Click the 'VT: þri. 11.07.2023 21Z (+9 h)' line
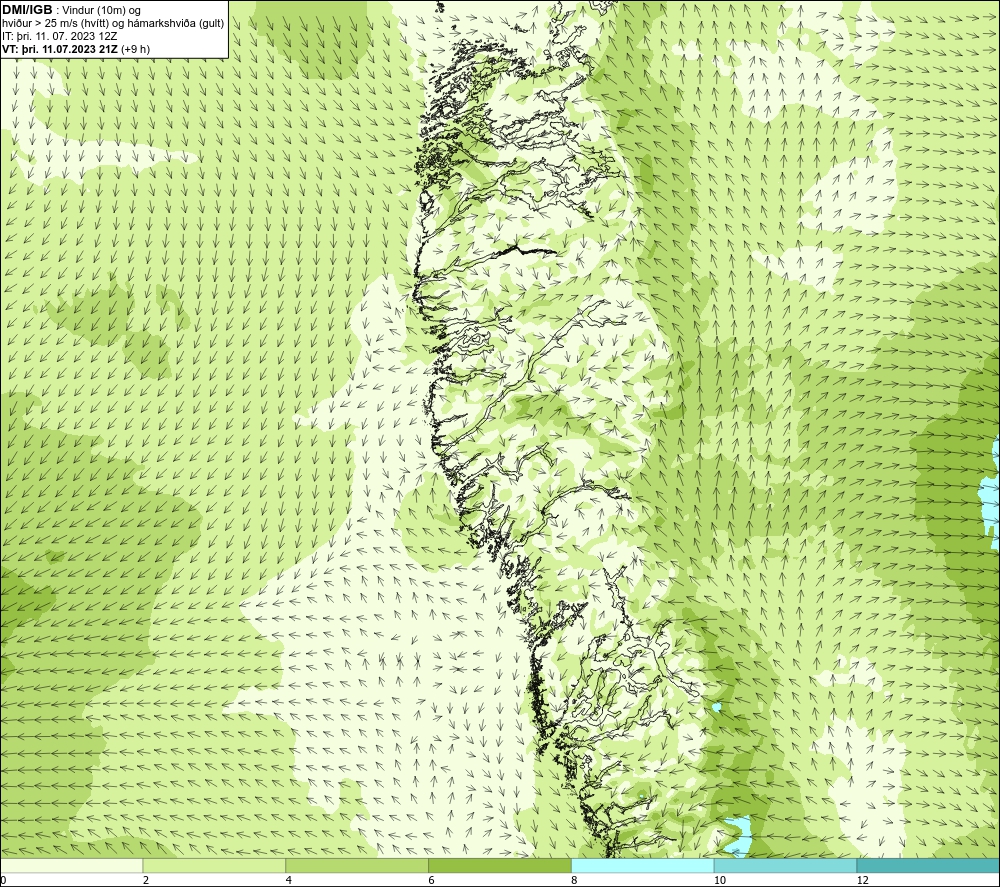This screenshot has height=887, width=1000. [x=76, y=49]
